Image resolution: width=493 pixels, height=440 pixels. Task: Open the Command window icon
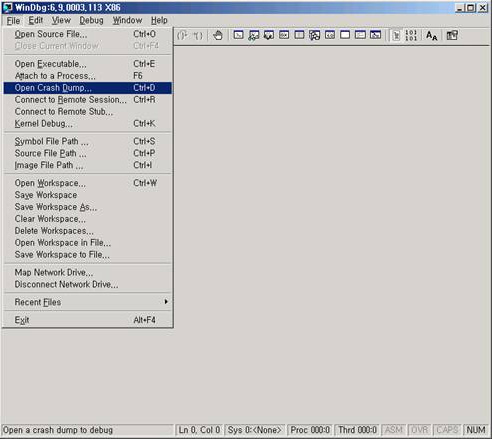coord(238,35)
